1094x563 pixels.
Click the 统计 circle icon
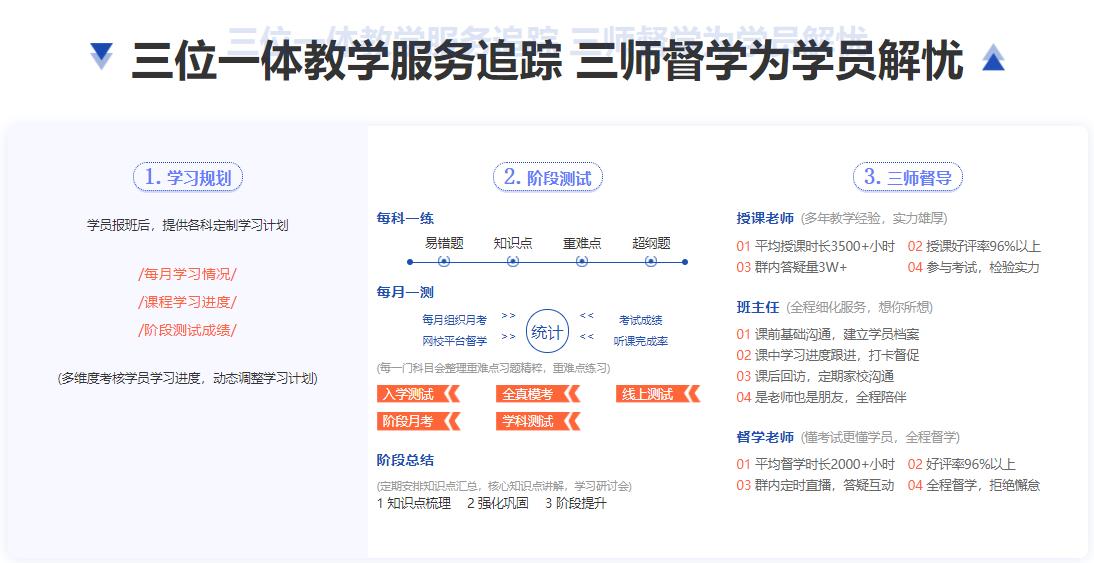pyautogui.click(x=547, y=331)
